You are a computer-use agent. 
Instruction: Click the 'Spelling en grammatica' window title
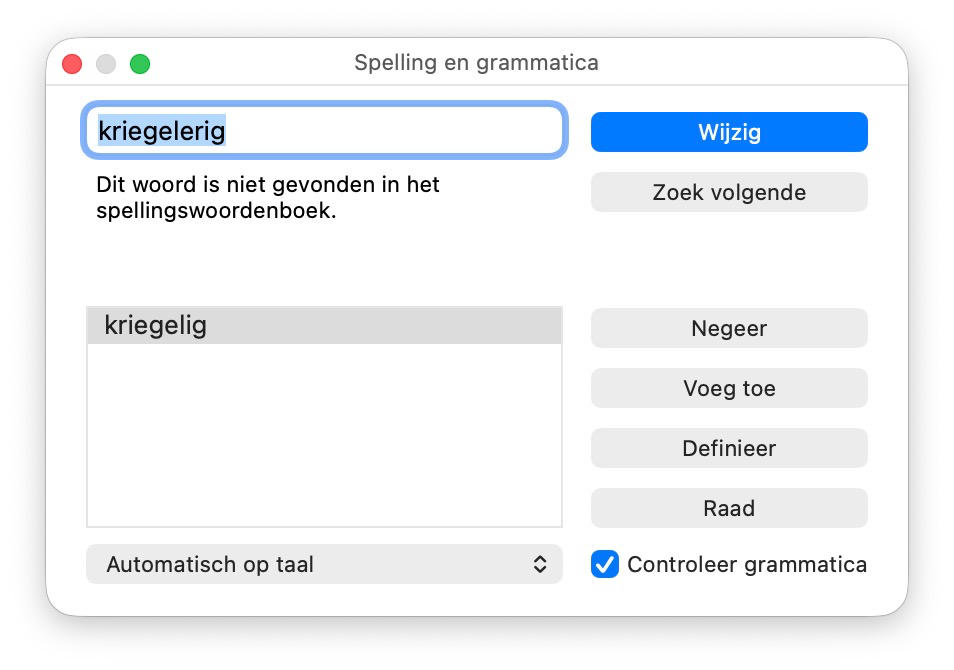pyautogui.click(x=476, y=63)
